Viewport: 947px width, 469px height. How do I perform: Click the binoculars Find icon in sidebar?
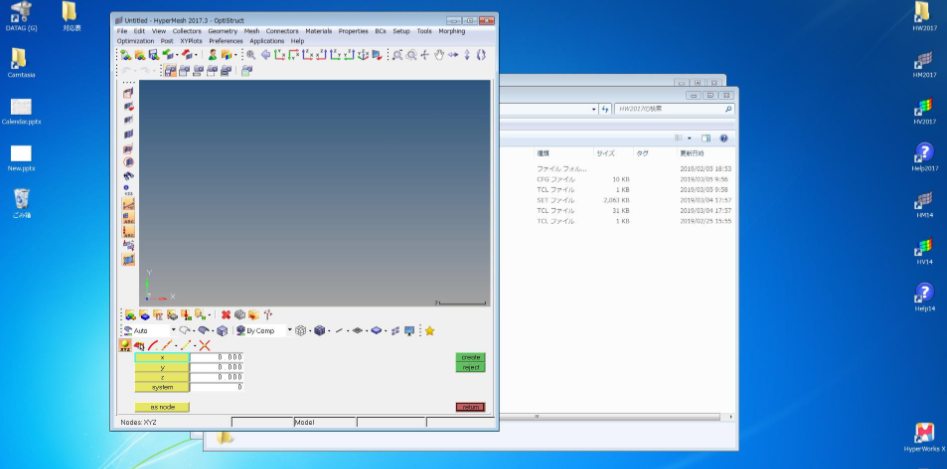[128, 176]
